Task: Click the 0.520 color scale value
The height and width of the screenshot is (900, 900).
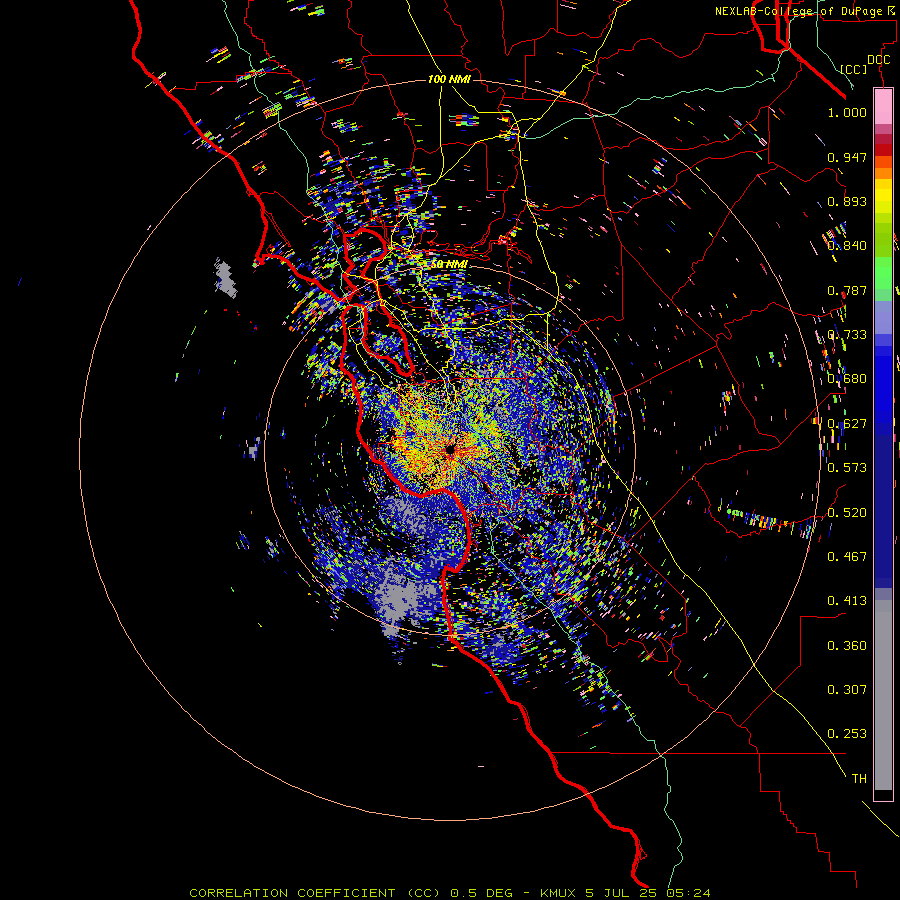Action: 847,513
